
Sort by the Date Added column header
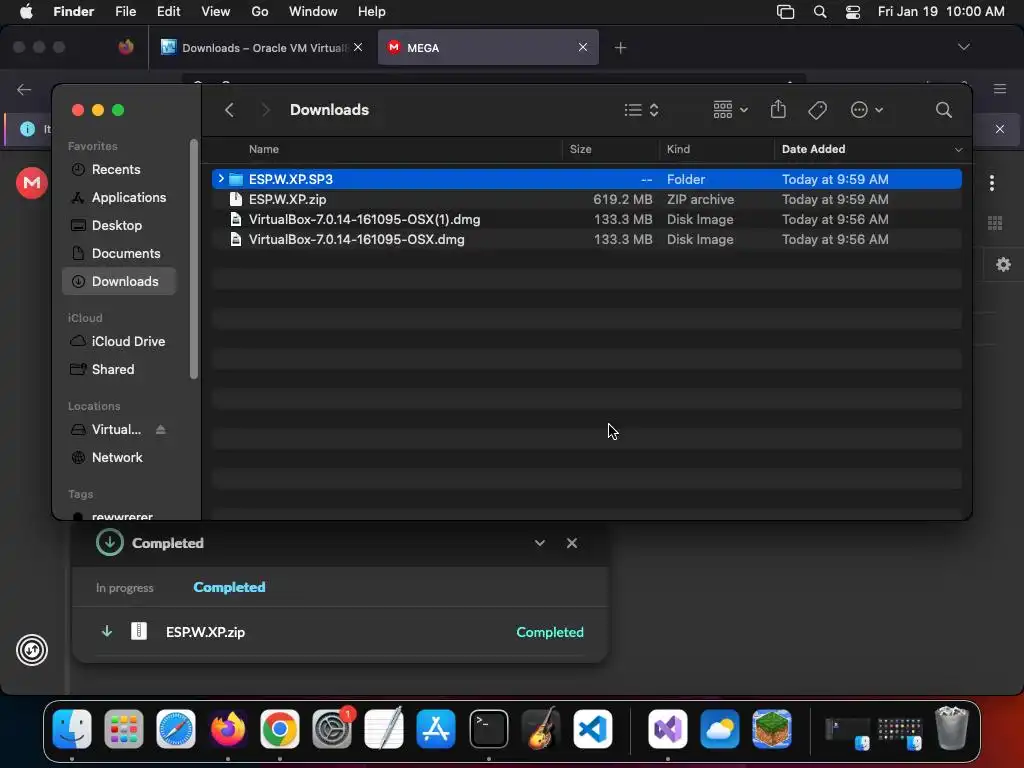(x=813, y=149)
